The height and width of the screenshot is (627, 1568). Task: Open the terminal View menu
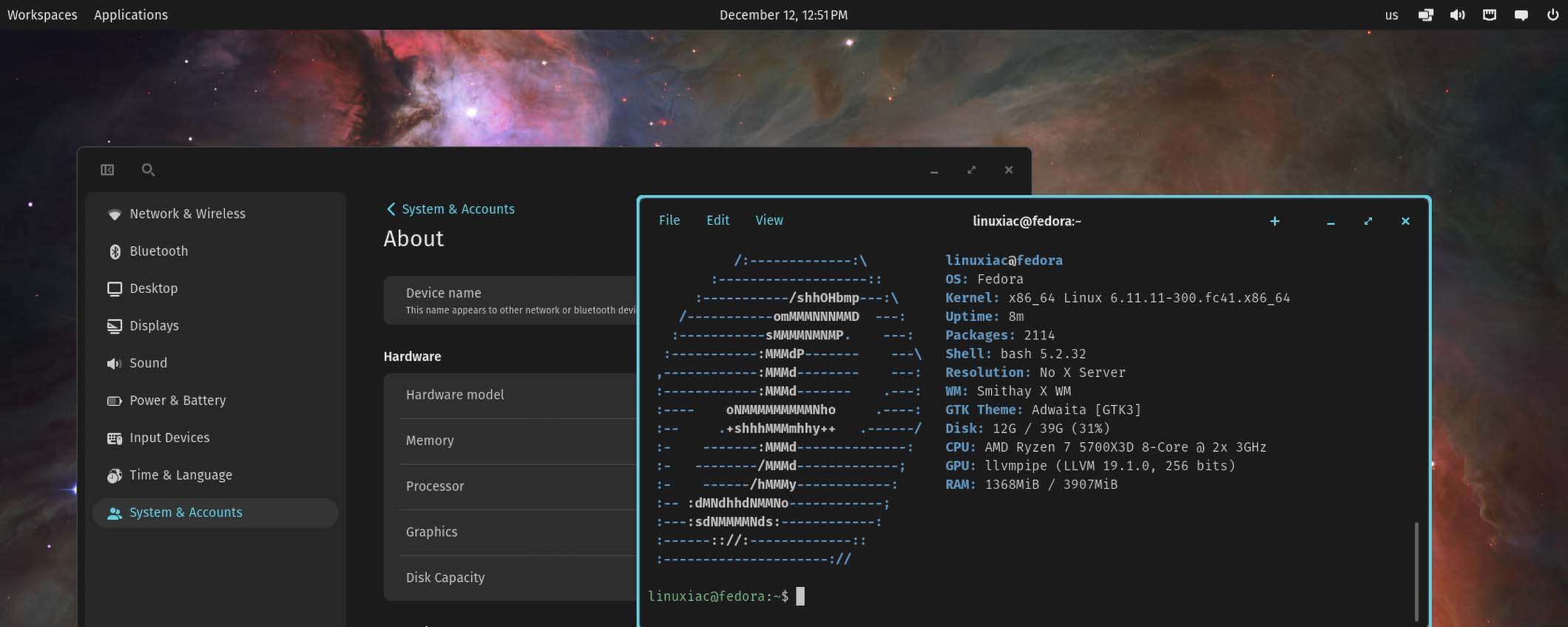[x=769, y=220]
